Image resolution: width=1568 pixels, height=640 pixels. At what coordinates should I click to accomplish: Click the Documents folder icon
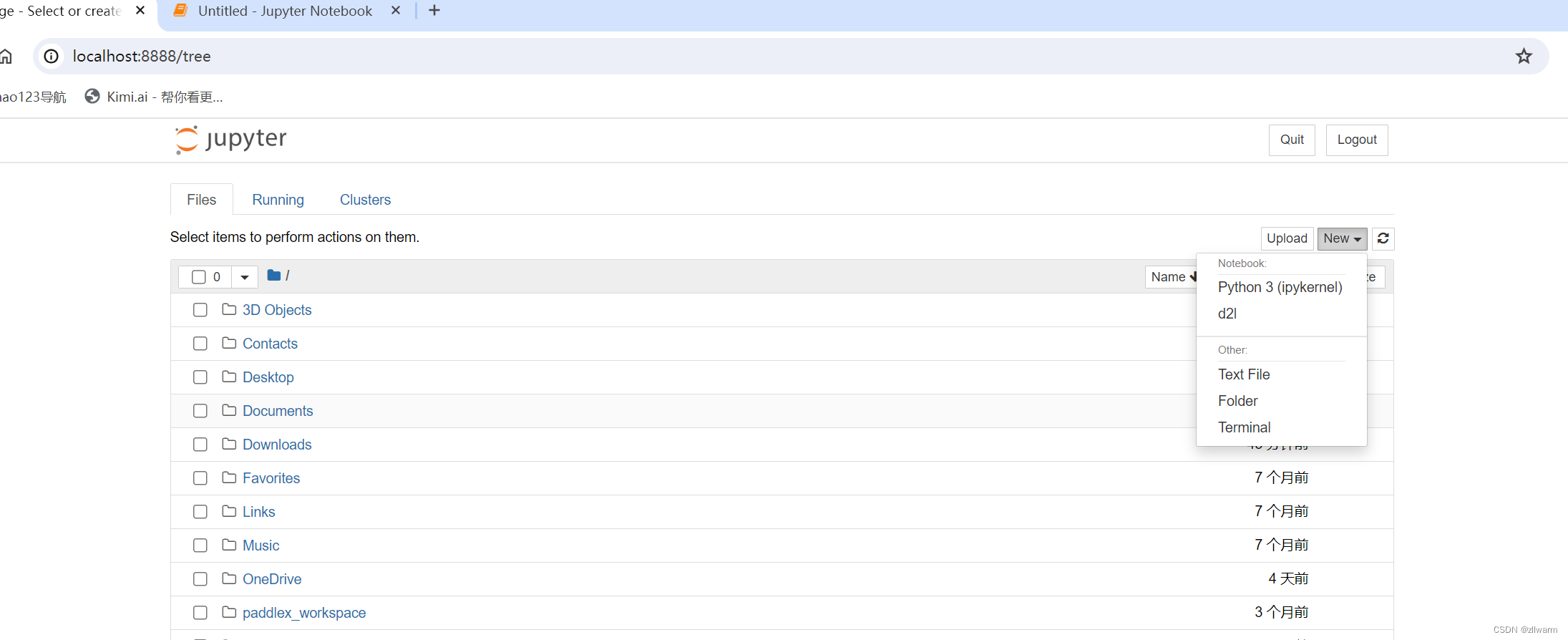coord(228,410)
